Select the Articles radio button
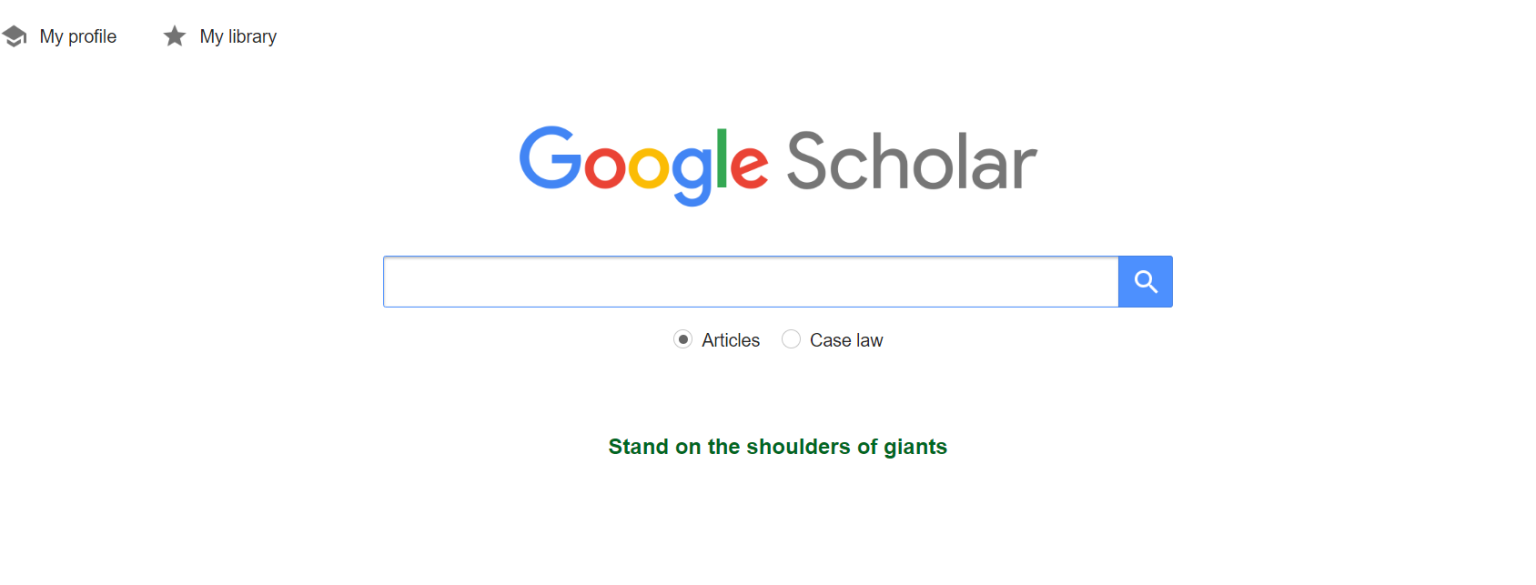 click(x=683, y=340)
